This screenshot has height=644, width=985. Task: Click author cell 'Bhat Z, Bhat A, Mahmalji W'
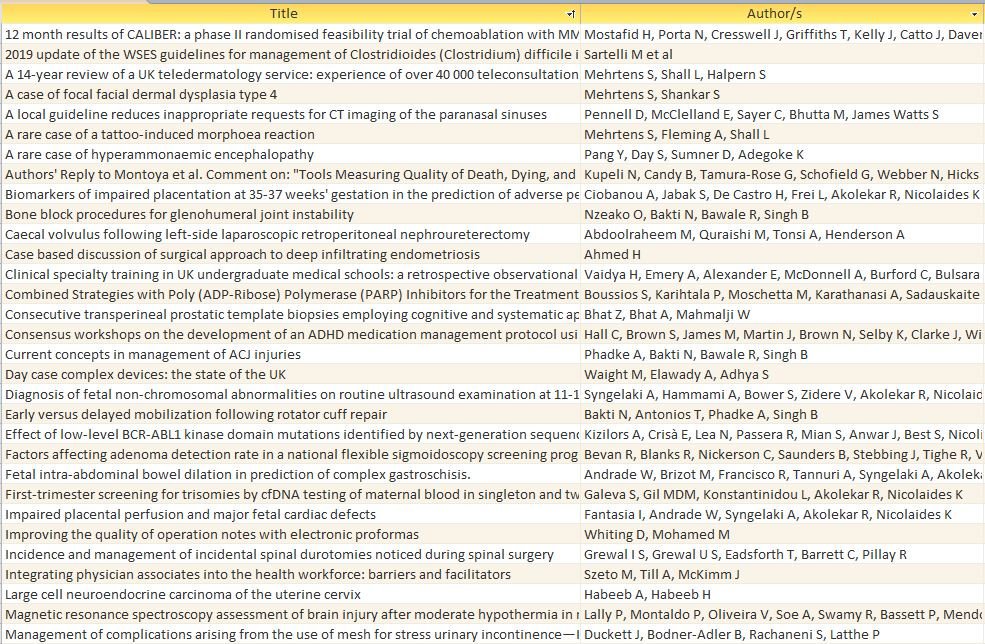coord(783,315)
